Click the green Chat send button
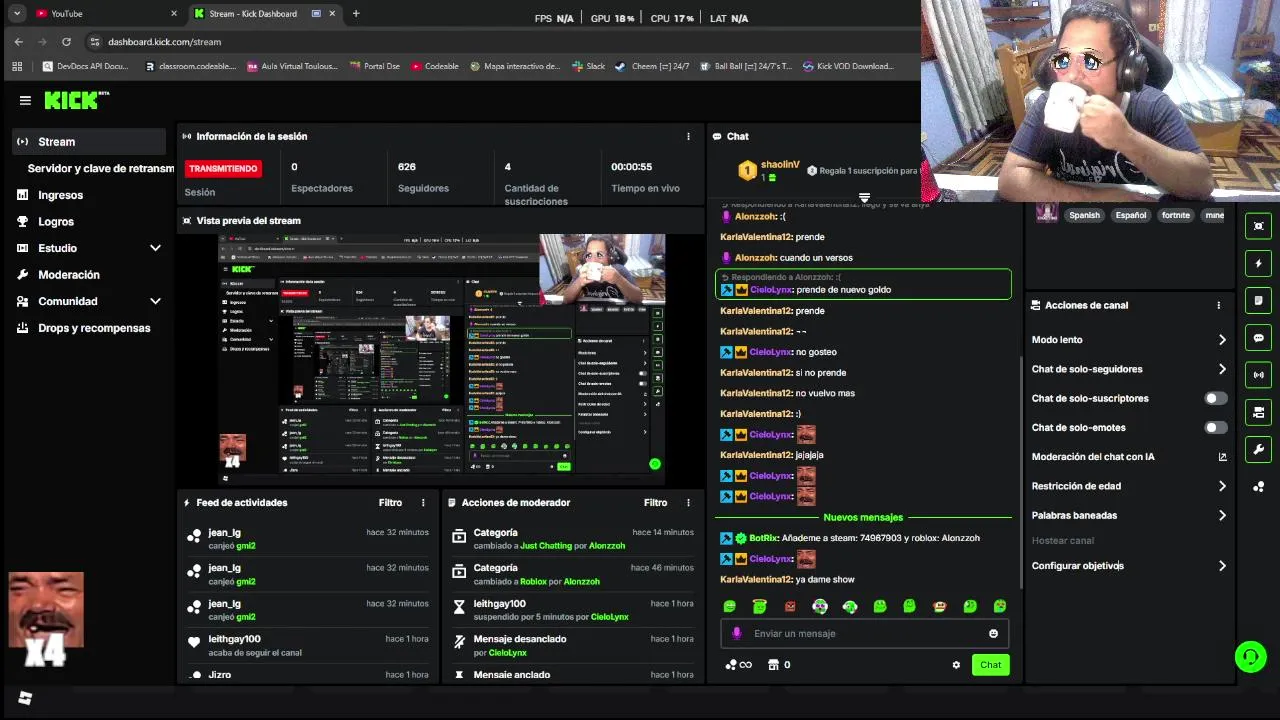This screenshot has height=720, width=1280. [990, 665]
